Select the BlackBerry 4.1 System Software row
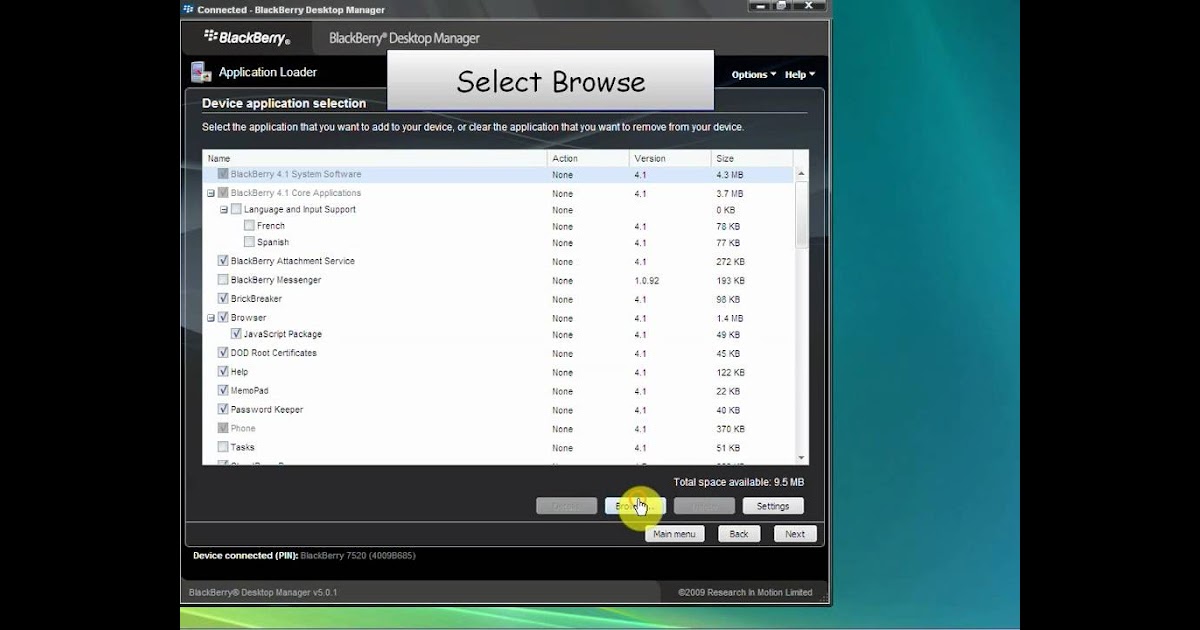1200x630 pixels. tap(498, 174)
